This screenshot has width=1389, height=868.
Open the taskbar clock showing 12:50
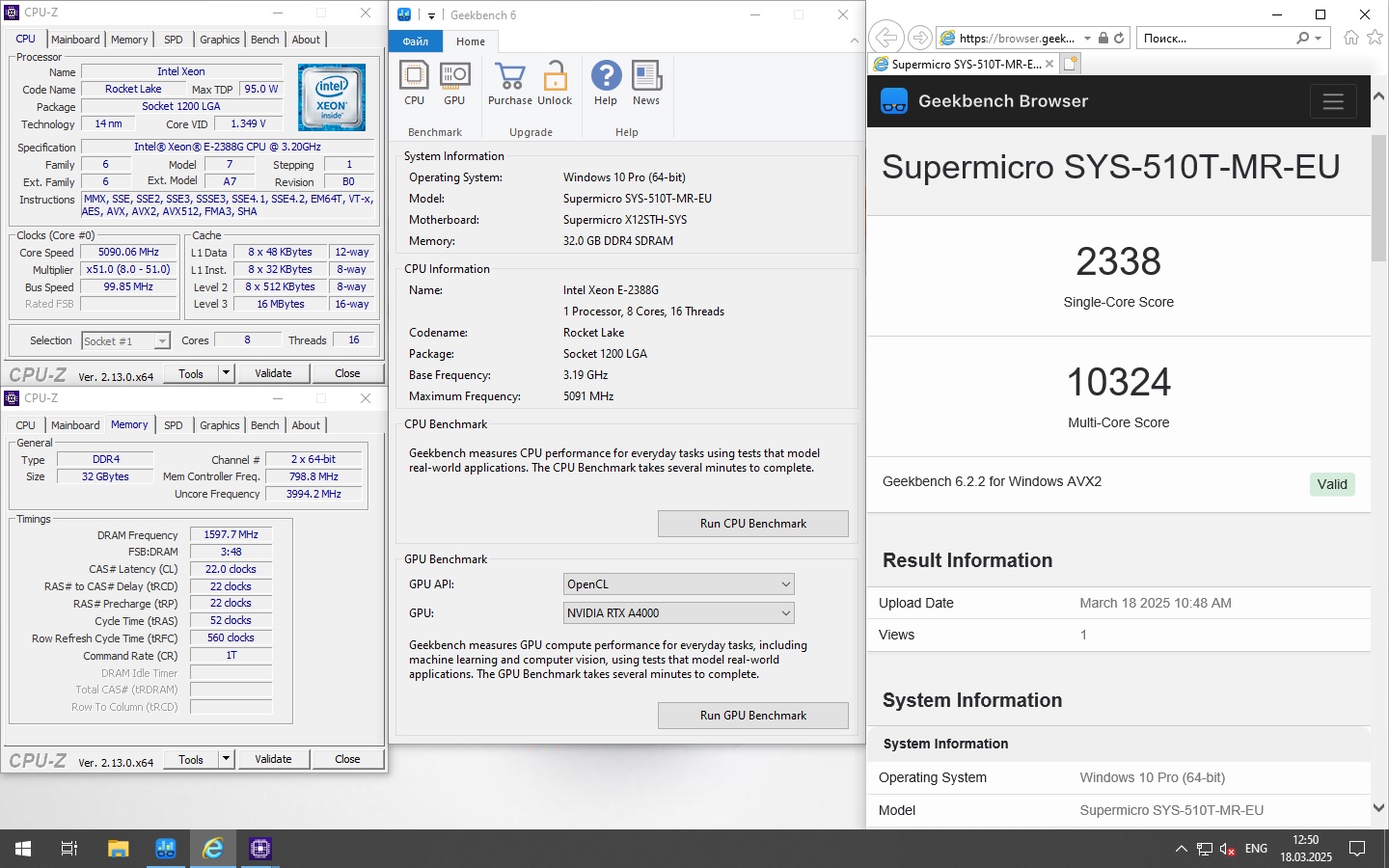(x=1306, y=849)
